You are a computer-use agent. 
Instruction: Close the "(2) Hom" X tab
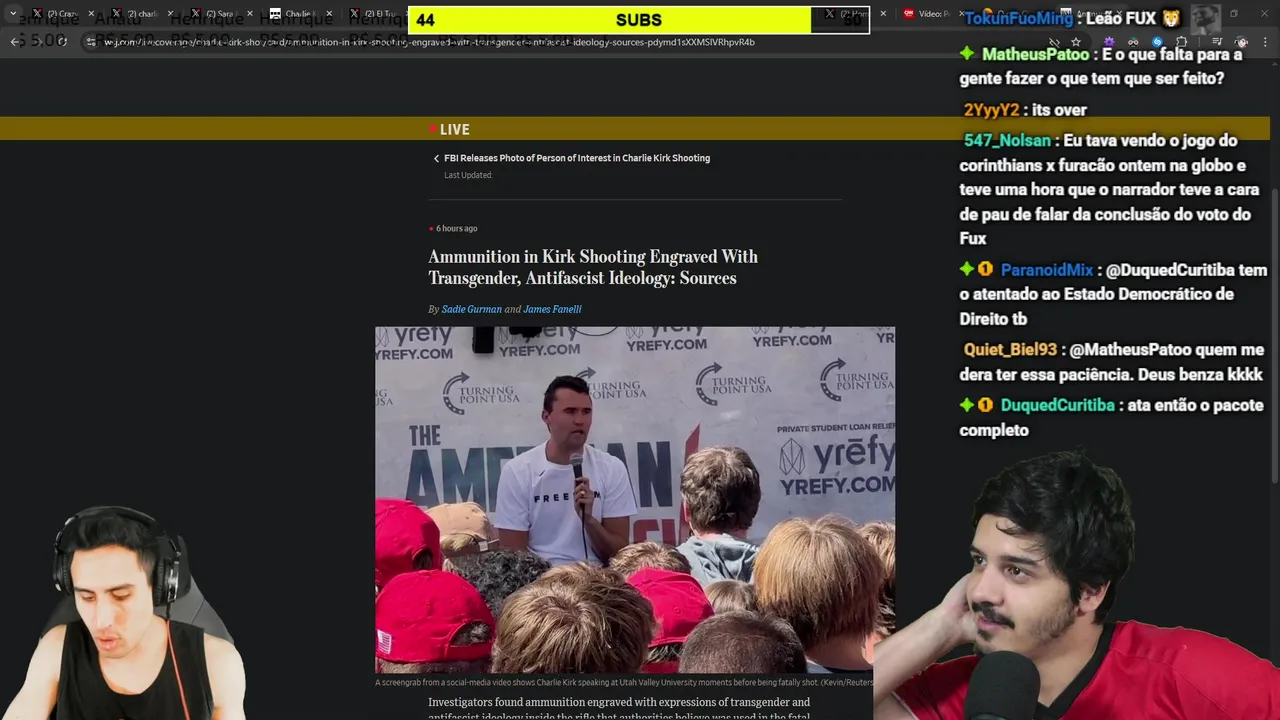pos(883,14)
